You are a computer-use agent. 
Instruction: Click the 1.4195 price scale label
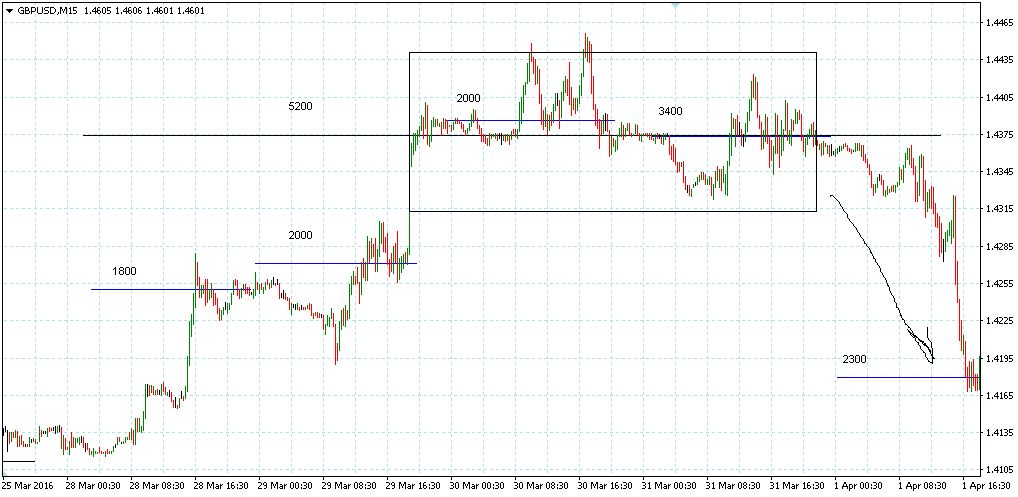[999, 358]
